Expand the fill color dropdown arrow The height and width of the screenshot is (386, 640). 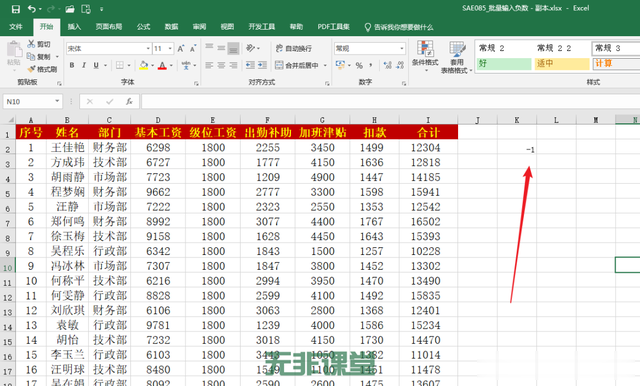tap(153, 65)
